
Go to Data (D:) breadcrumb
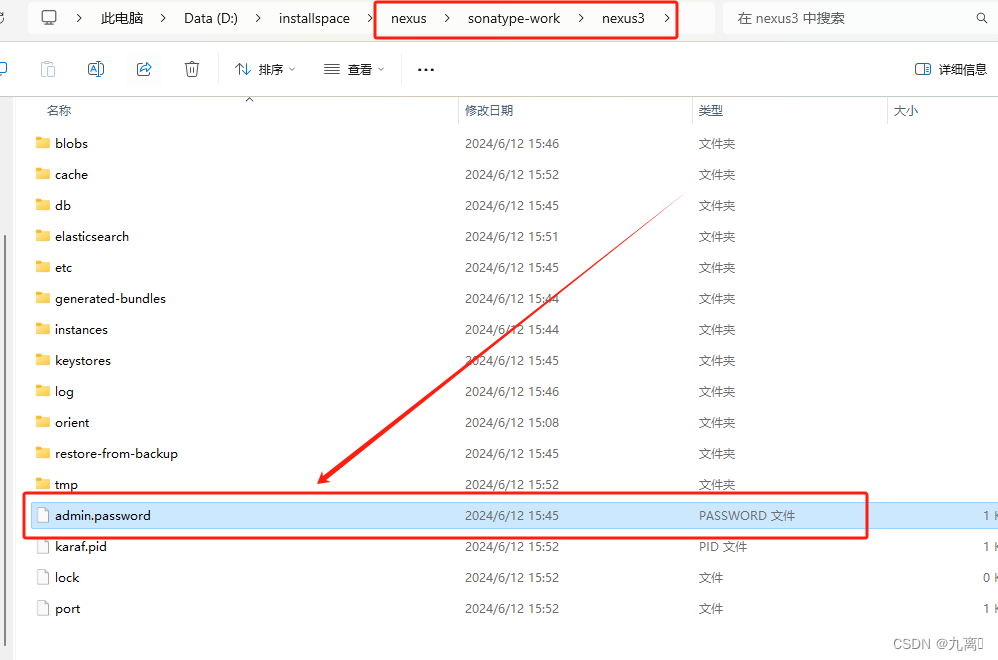pos(211,18)
